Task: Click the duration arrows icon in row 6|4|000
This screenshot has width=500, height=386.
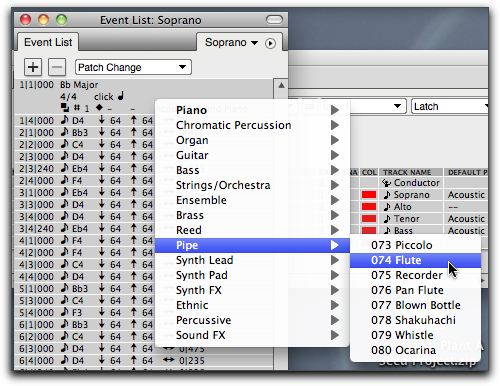Action: [169, 360]
